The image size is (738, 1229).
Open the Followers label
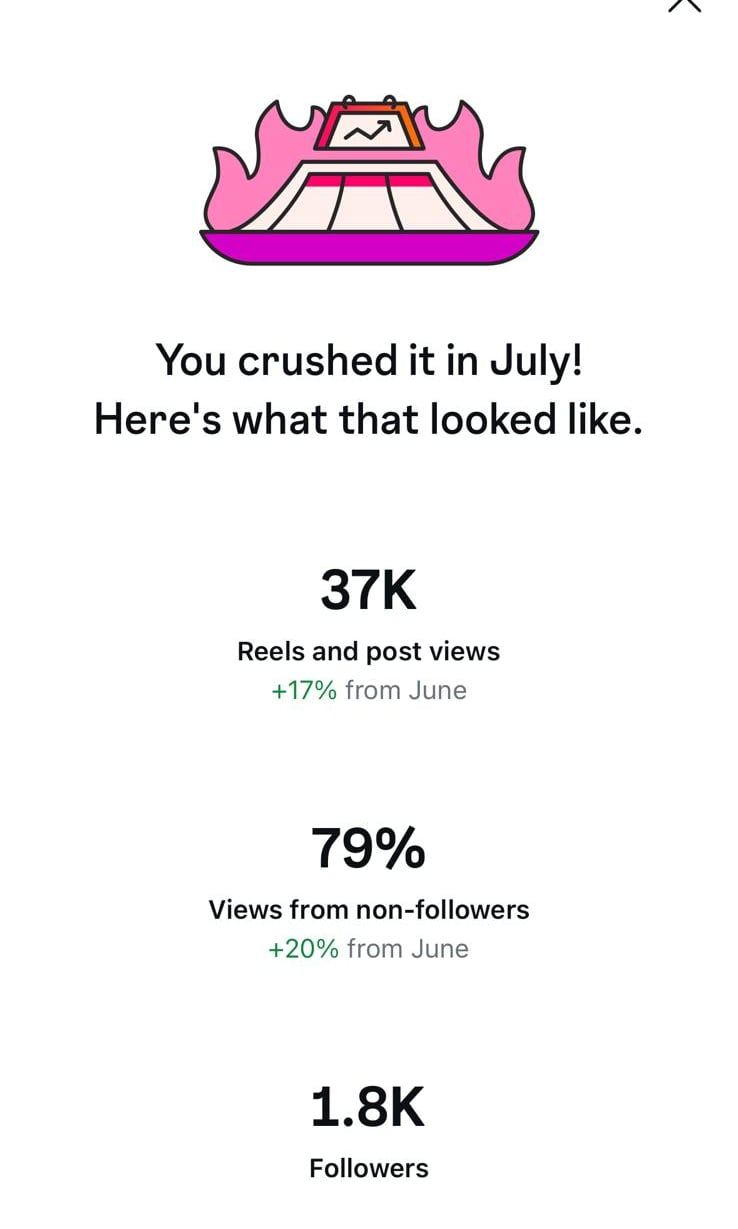click(369, 1168)
